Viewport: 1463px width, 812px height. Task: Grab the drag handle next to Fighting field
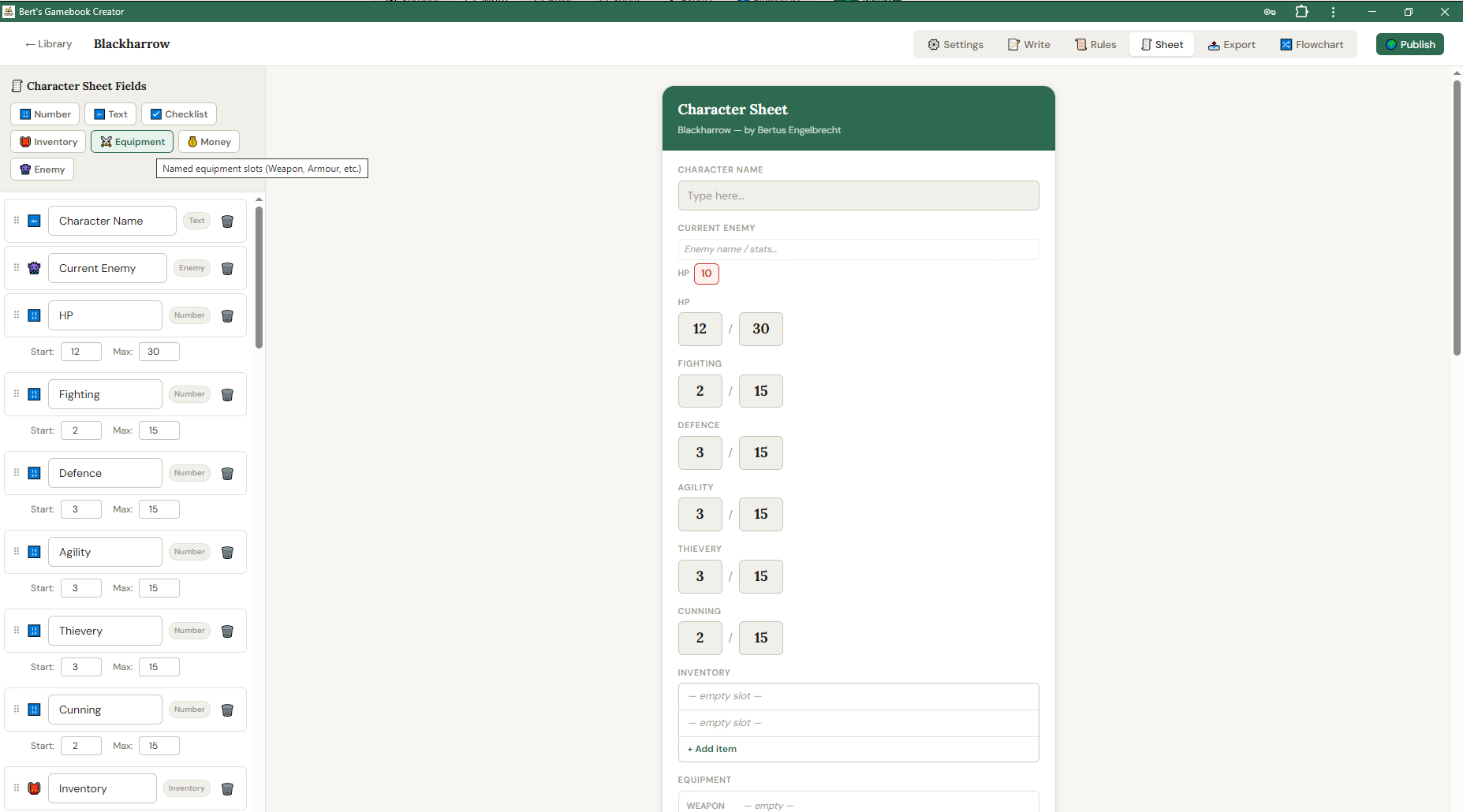[16, 394]
